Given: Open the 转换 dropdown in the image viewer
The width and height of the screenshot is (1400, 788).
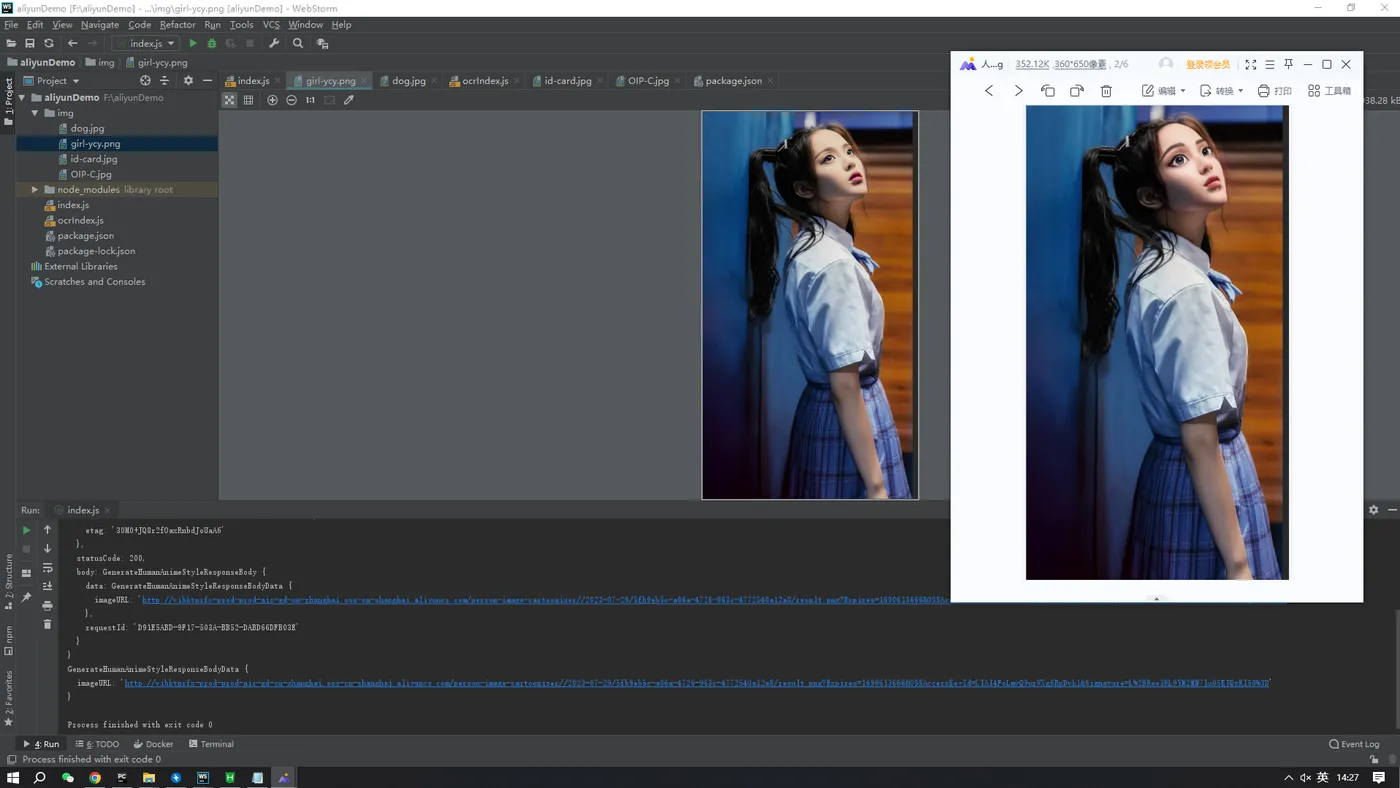Looking at the screenshot, I should click(x=1221, y=91).
